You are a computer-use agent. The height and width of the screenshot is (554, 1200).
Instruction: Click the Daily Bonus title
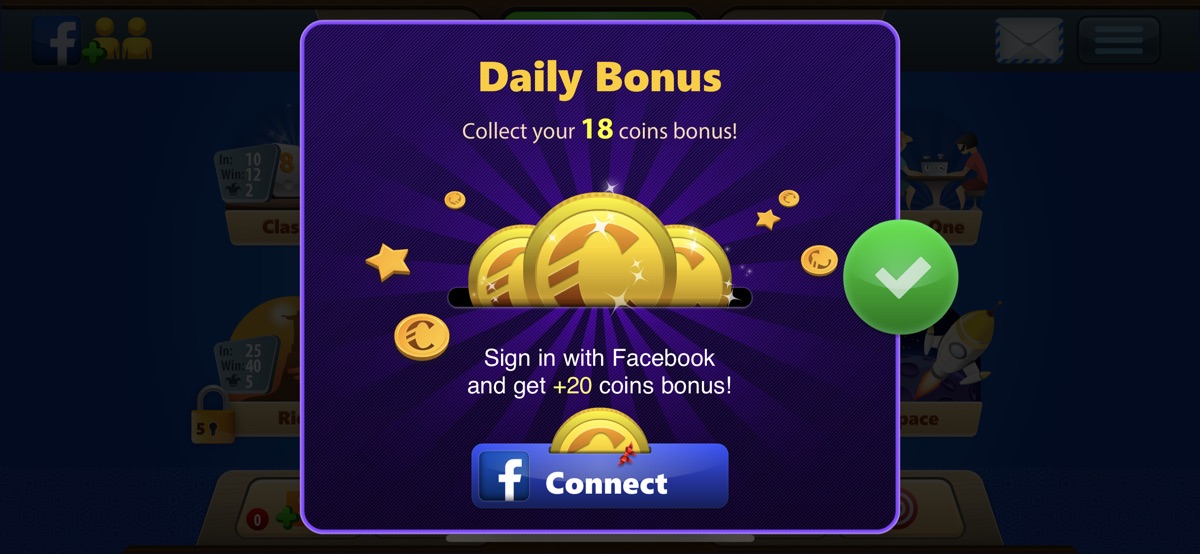pos(600,78)
